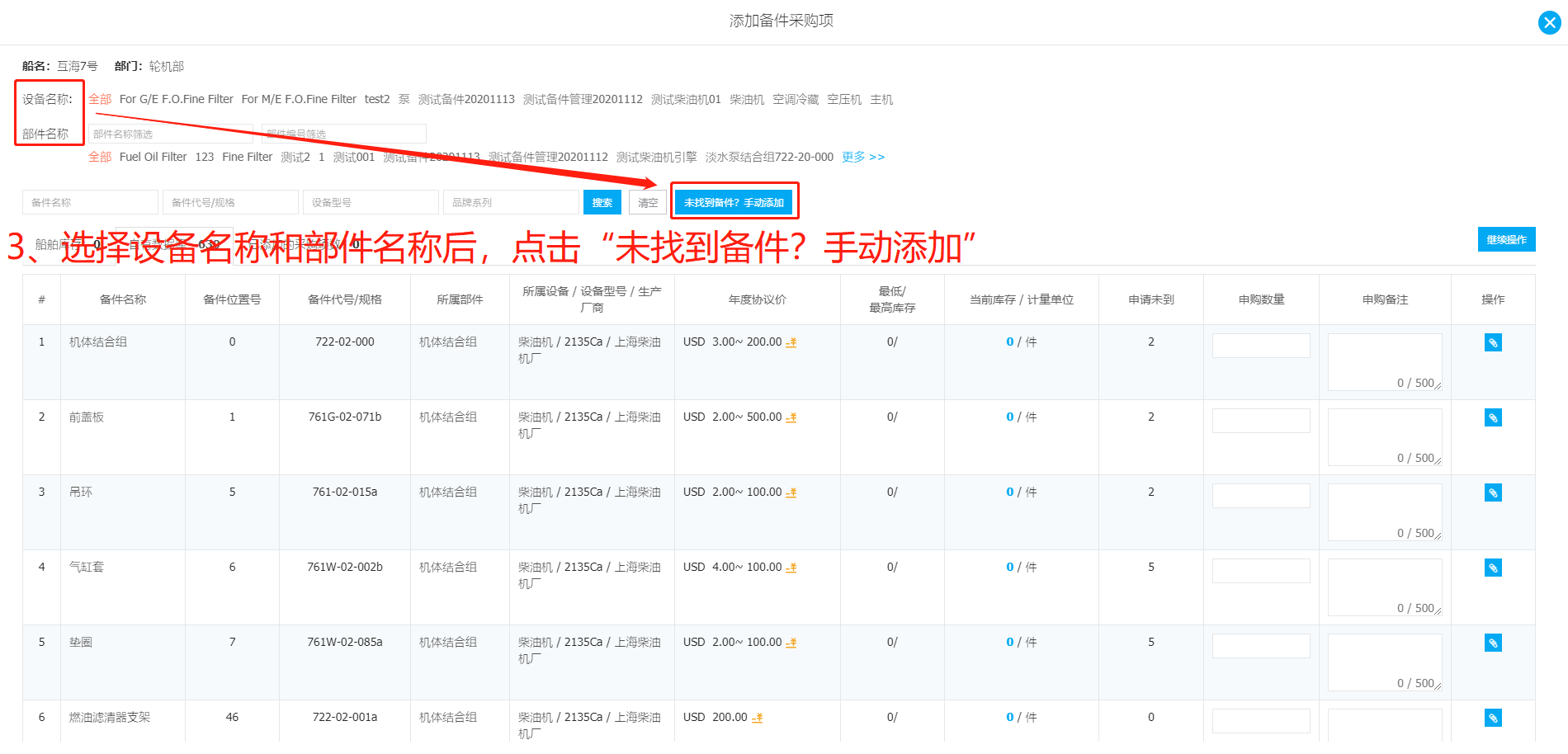This screenshot has height=754, width=1568.
Task: Click 申购数量 input for 前盖板 row
Action: pyautogui.click(x=1261, y=421)
